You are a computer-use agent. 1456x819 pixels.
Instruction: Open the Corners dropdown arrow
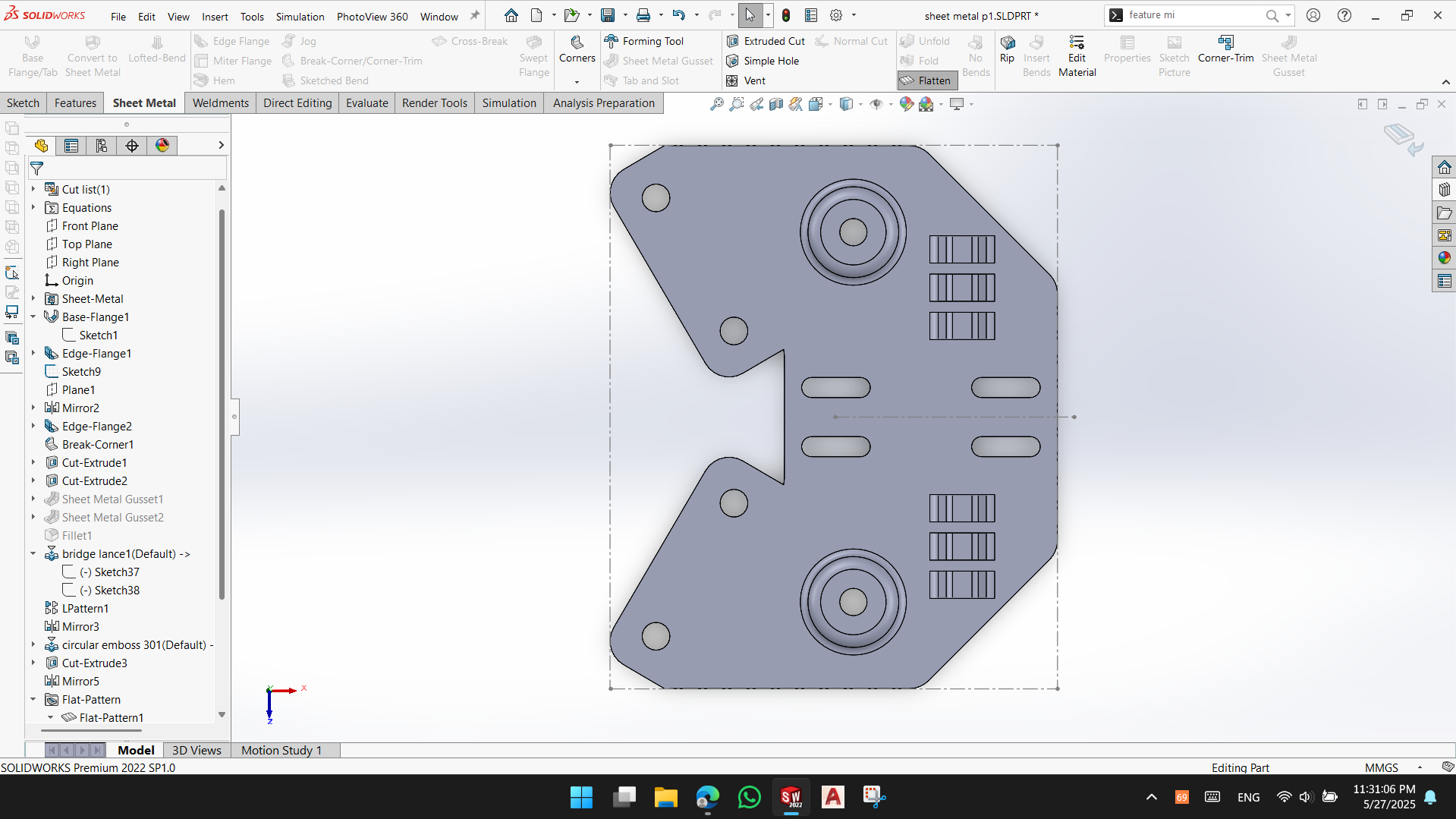click(577, 81)
